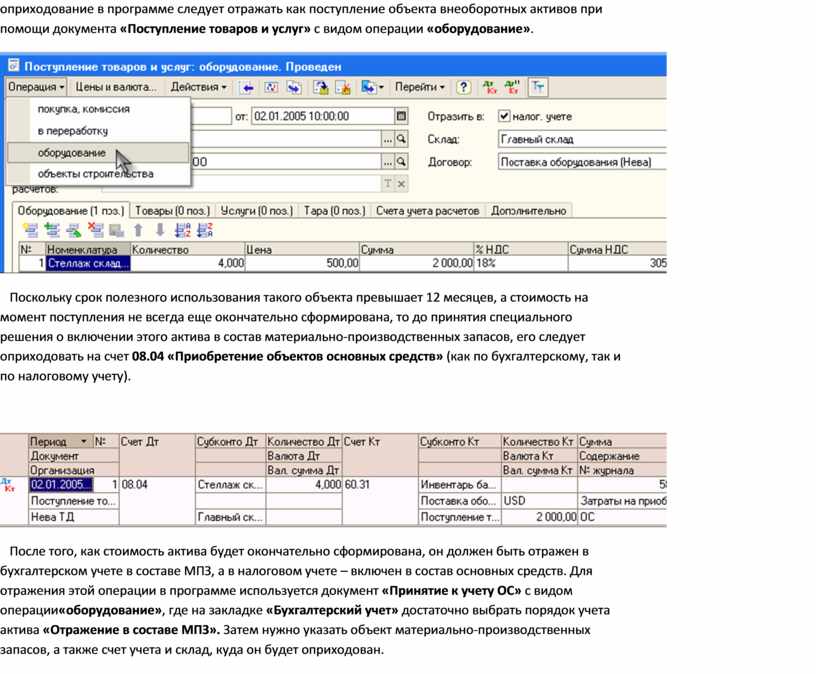Click the sort descending Z-A icon
The image size is (816, 674).
tap(205, 230)
